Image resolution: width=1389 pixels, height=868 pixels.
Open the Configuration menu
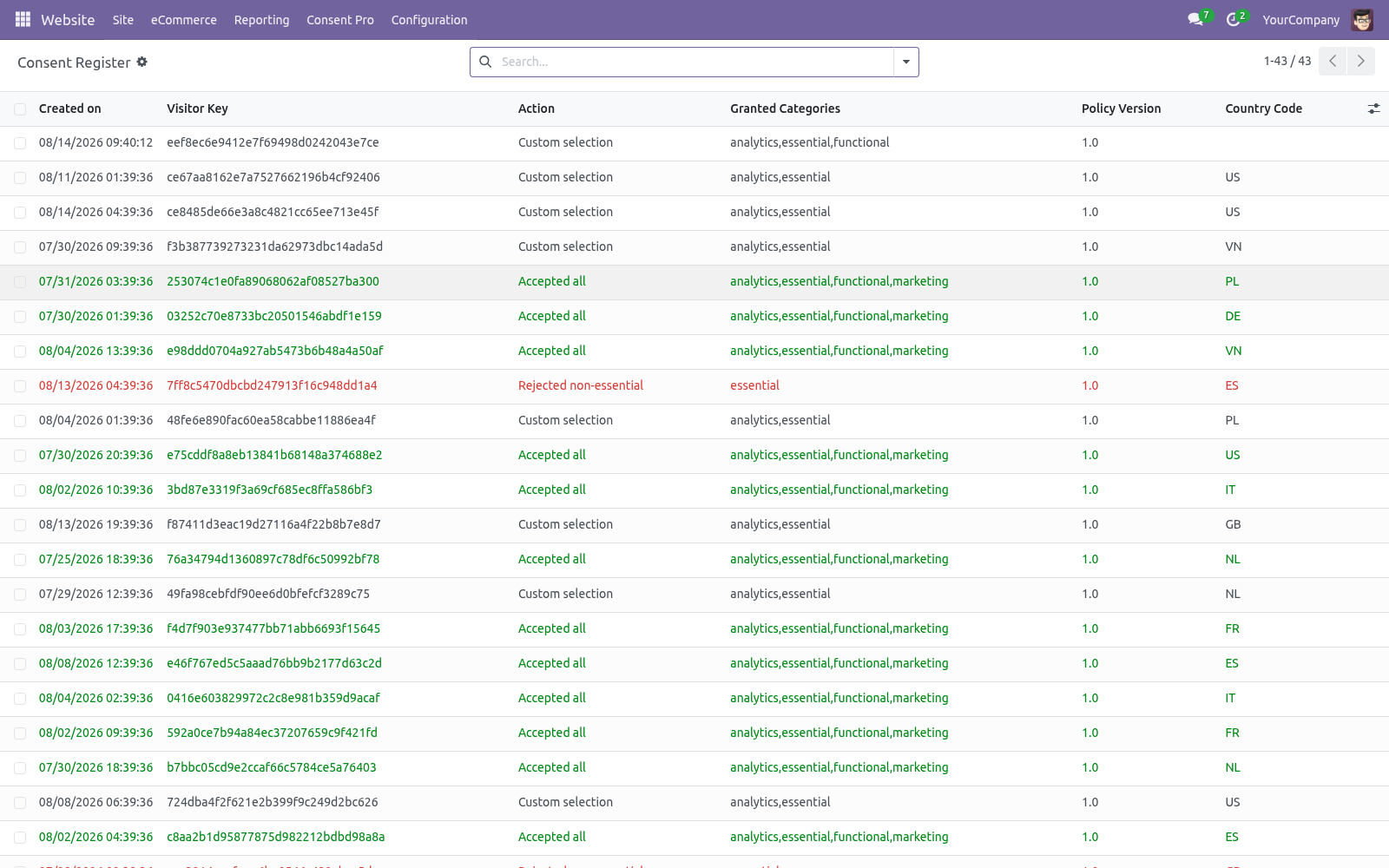pyautogui.click(x=429, y=19)
